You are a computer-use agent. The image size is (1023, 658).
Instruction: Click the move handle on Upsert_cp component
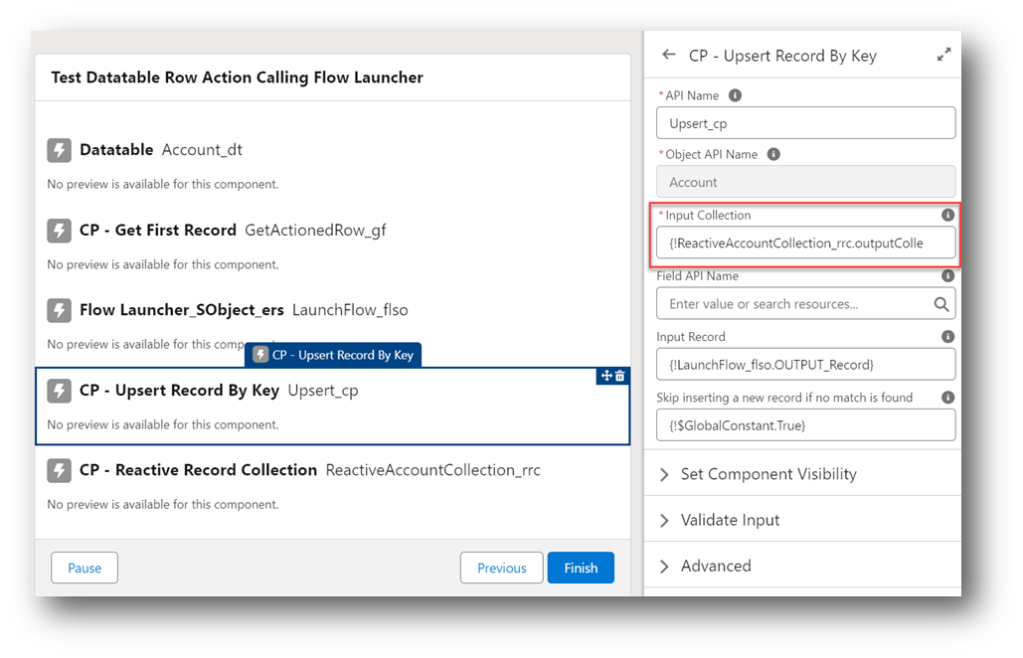pyautogui.click(x=605, y=376)
